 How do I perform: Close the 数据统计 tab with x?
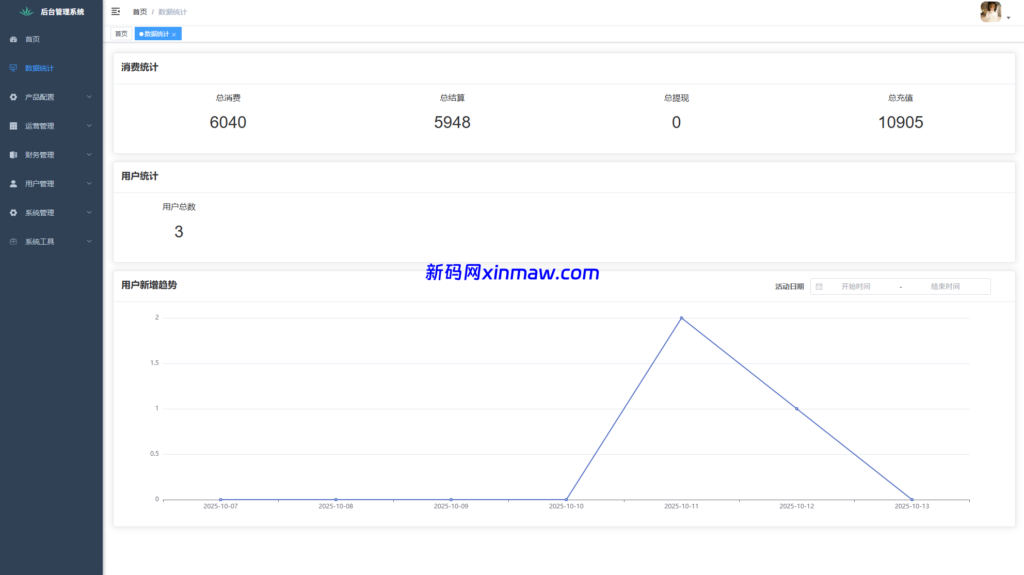174,35
